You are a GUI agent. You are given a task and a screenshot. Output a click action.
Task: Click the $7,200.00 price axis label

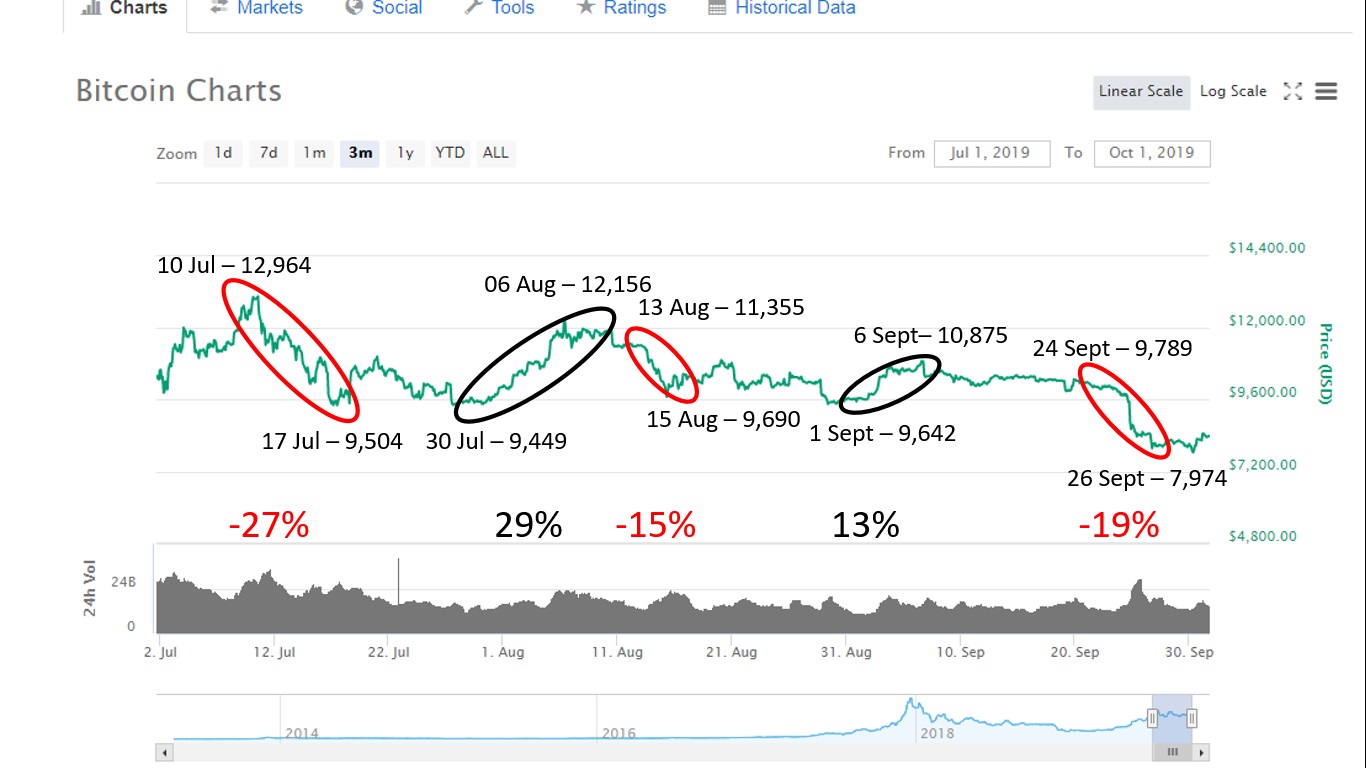click(x=1263, y=464)
